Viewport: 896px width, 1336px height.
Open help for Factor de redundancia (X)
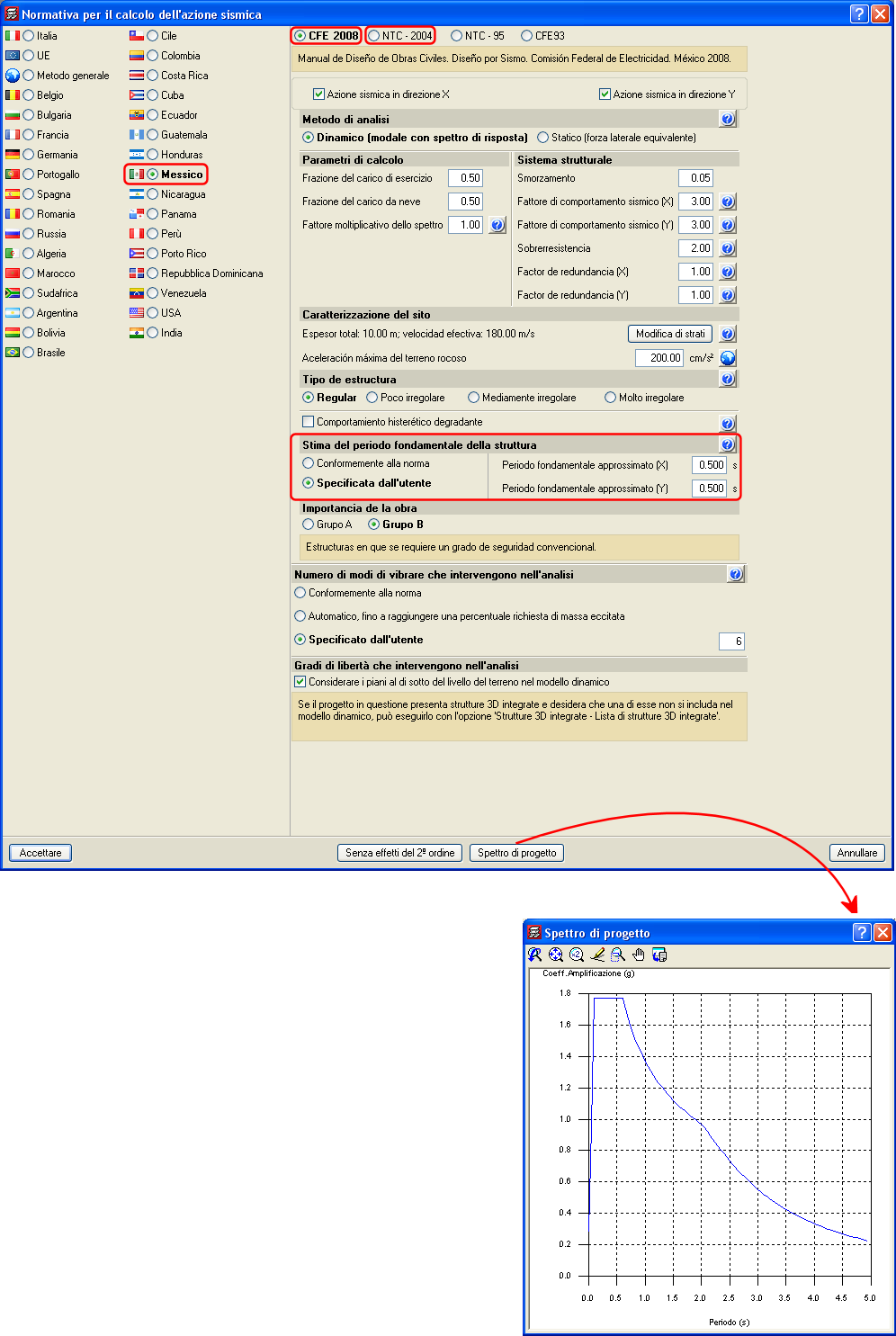(729, 272)
